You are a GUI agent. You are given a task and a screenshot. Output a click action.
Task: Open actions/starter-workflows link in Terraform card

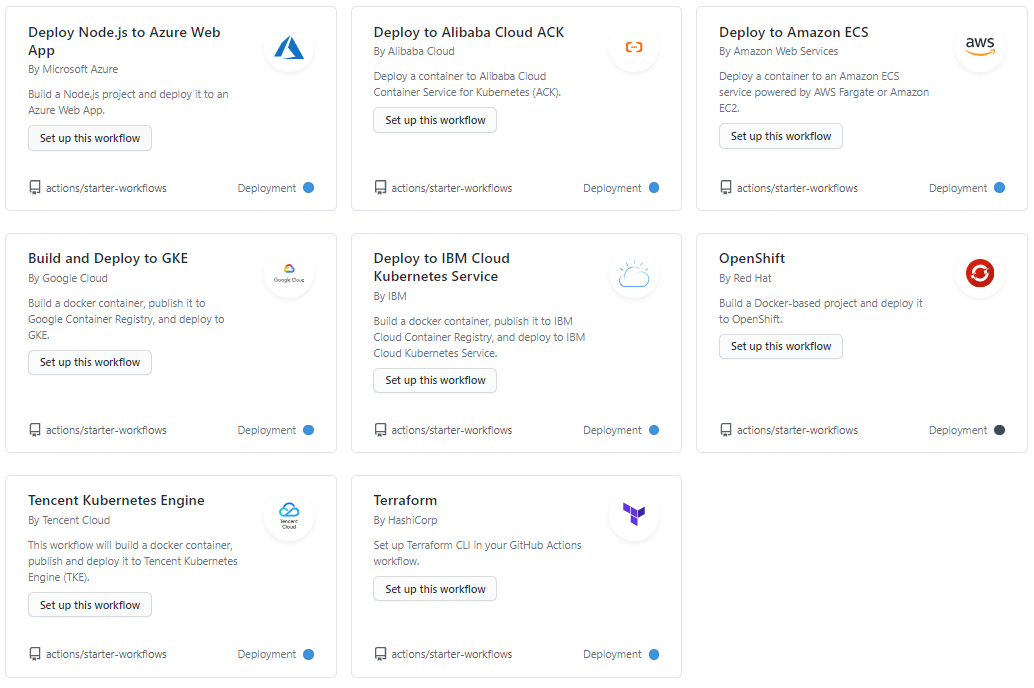pyautogui.click(x=451, y=654)
